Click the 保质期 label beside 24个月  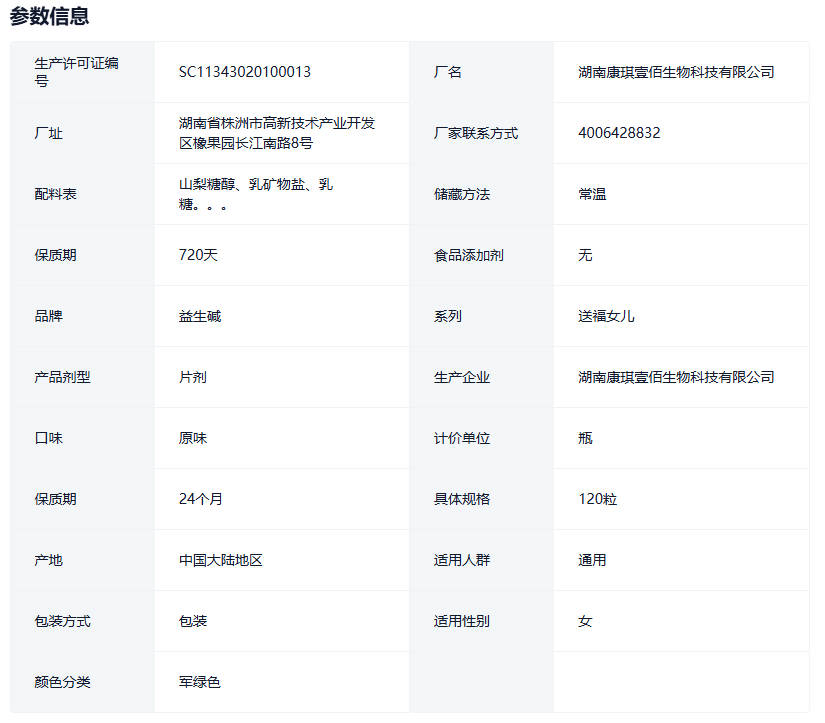(55, 499)
